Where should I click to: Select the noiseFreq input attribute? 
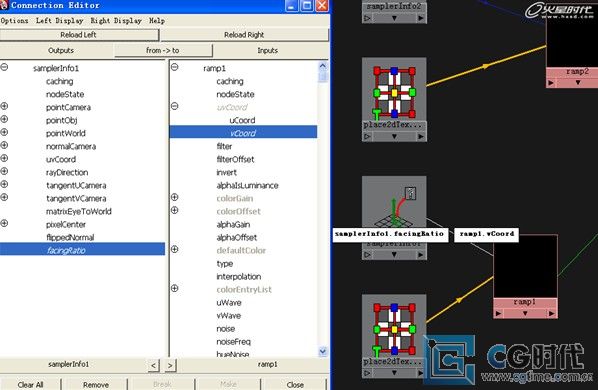[x=233, y=342]
